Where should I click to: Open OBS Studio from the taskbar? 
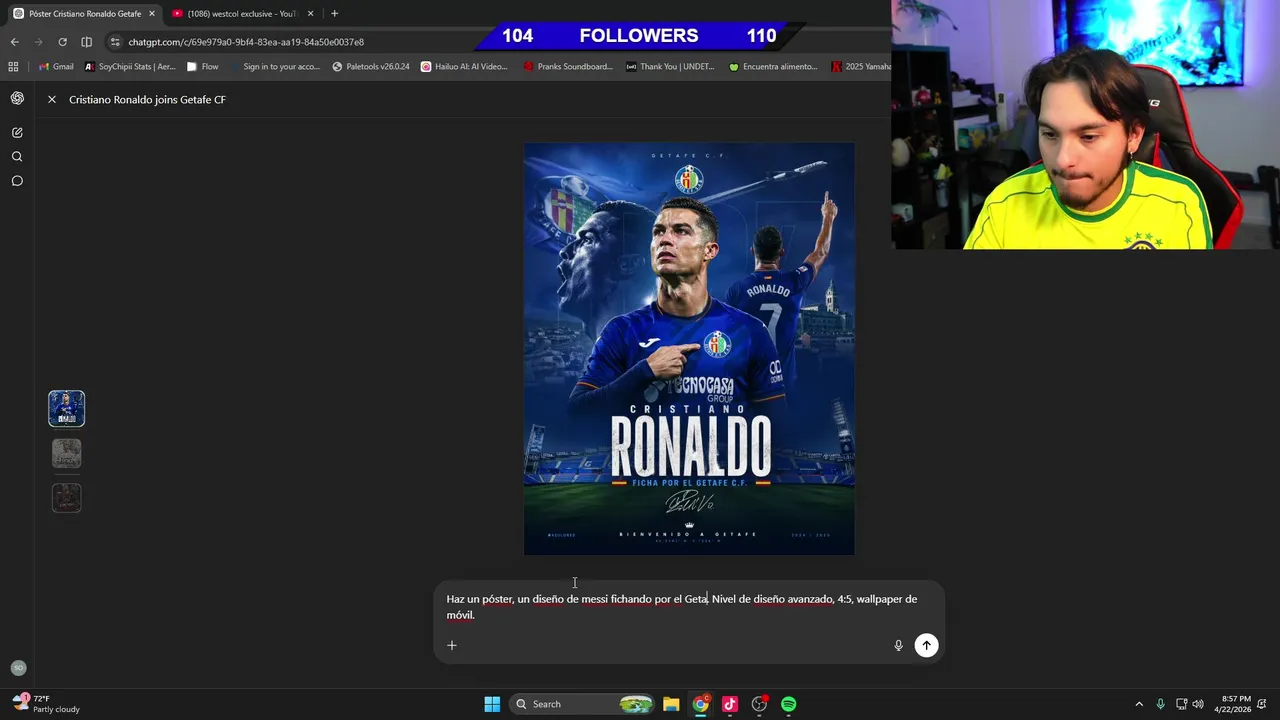tap(759, 704)
